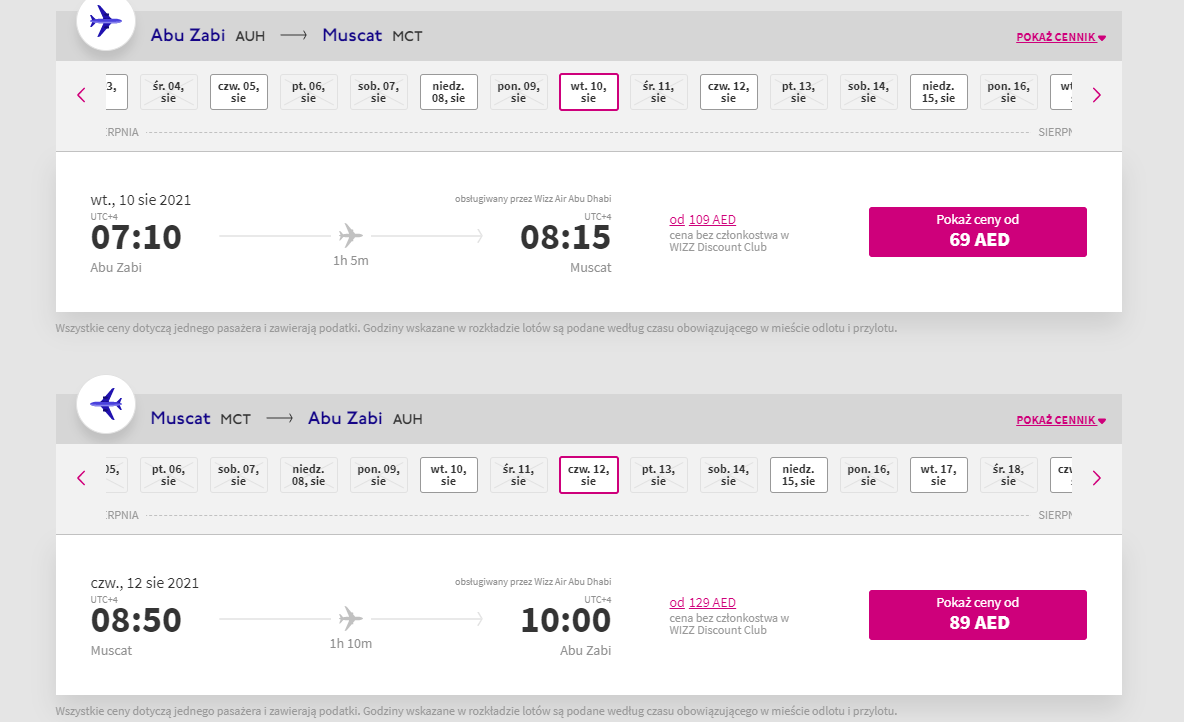
Task: Select return date czw. 12, sie
Action: tap(589, 475)
